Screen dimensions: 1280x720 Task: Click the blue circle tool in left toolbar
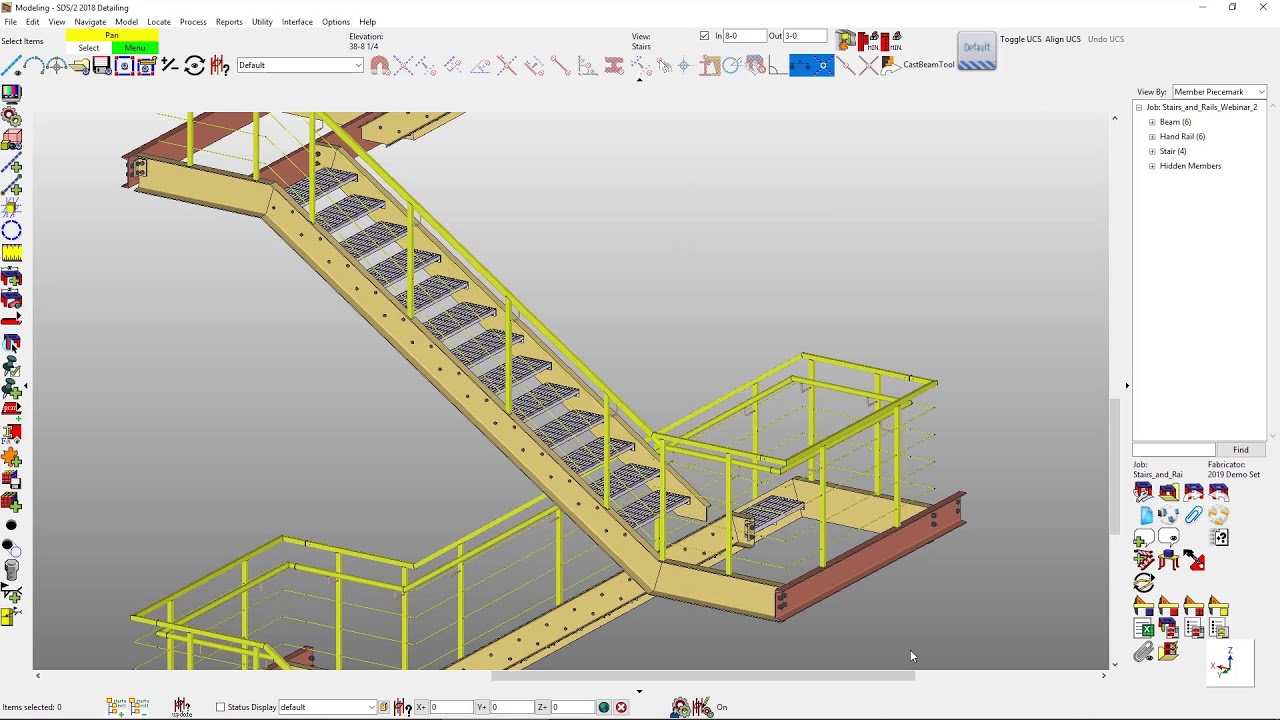[11, 231]
